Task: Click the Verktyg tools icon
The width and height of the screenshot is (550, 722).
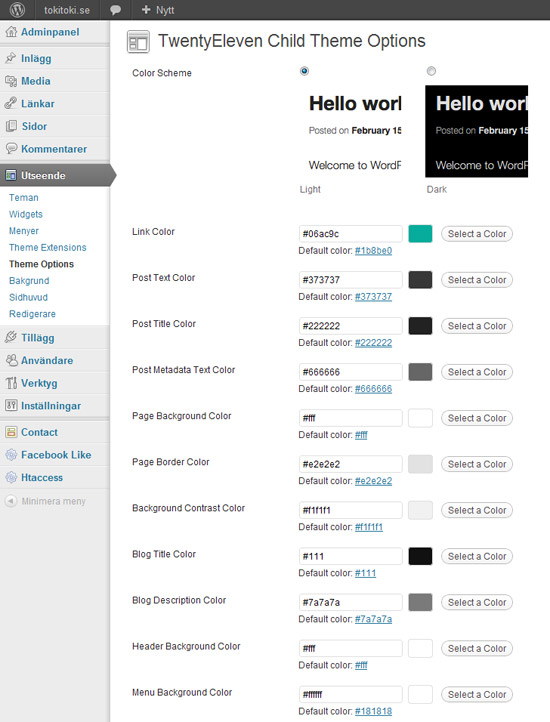Action: pos(11,383)
